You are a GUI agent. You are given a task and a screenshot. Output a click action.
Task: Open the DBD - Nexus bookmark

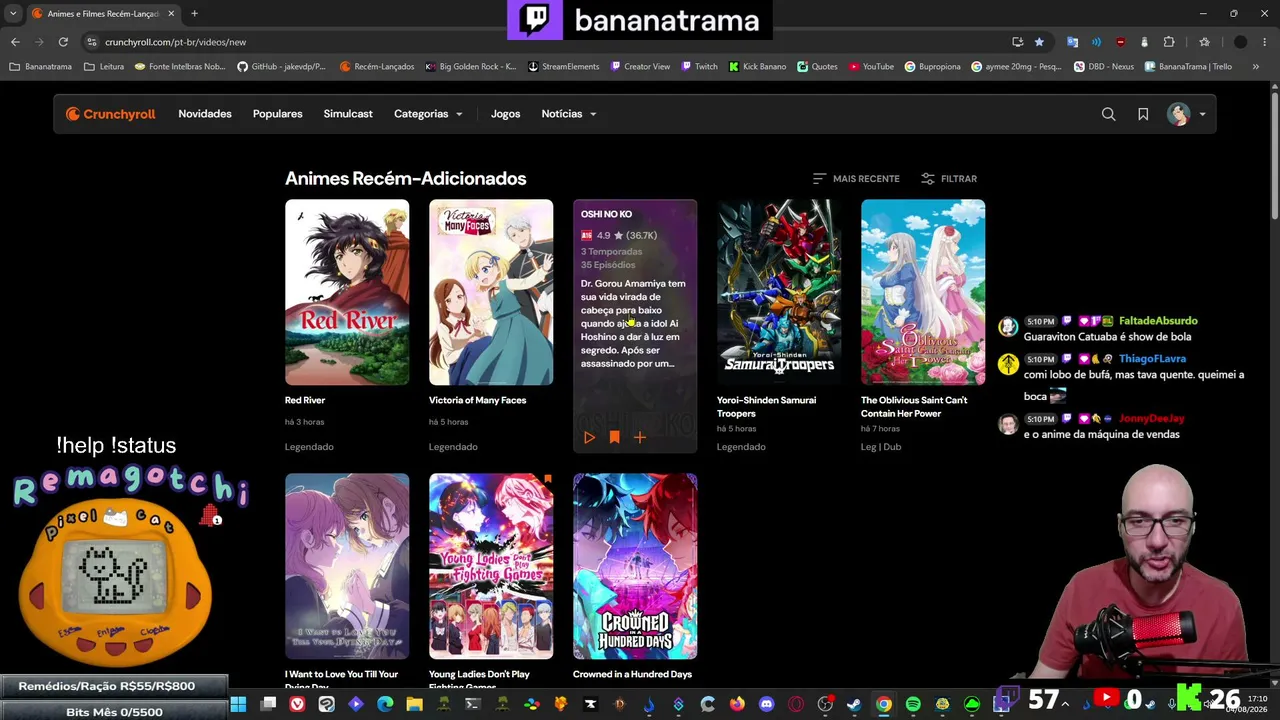(x=1103, y=67)
